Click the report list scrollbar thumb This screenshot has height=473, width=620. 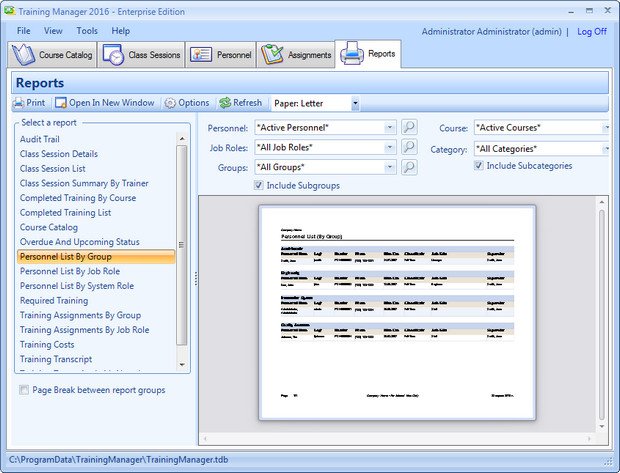[181, 245]
